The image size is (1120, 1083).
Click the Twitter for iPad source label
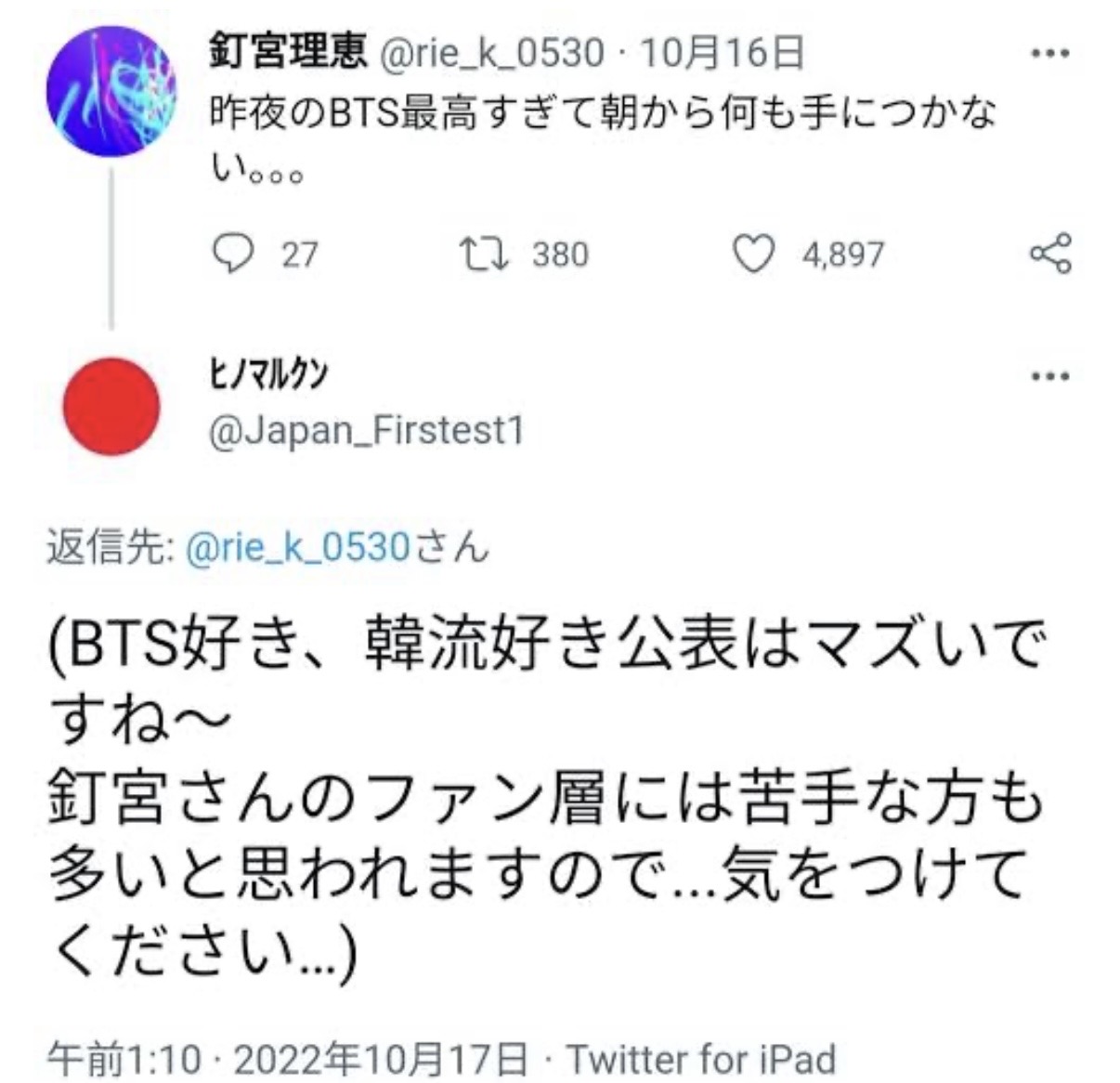(701, 1060)
